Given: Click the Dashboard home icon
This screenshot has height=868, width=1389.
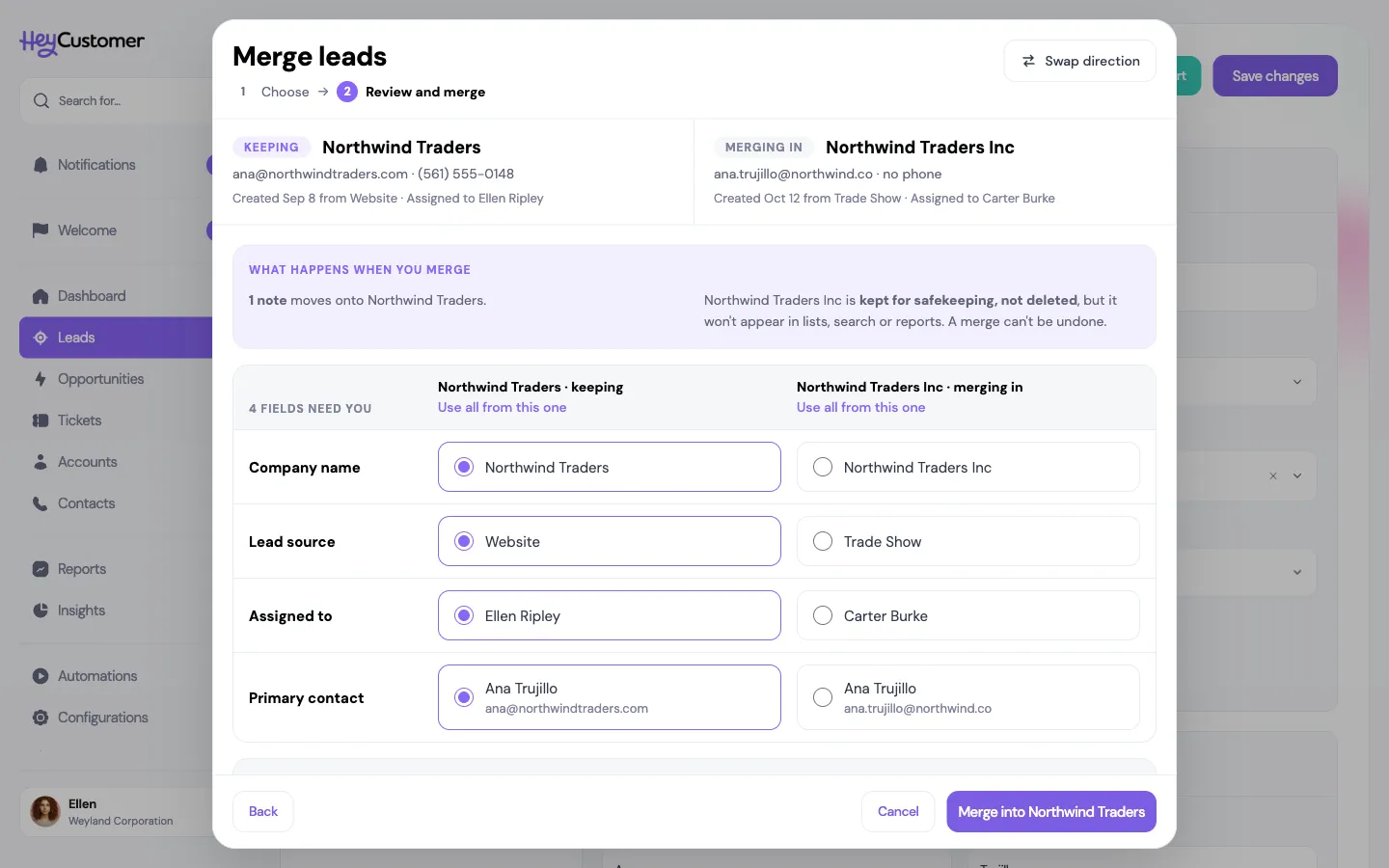Looking at the screenshot, I should pyautogui.click(x=41, y=296).
